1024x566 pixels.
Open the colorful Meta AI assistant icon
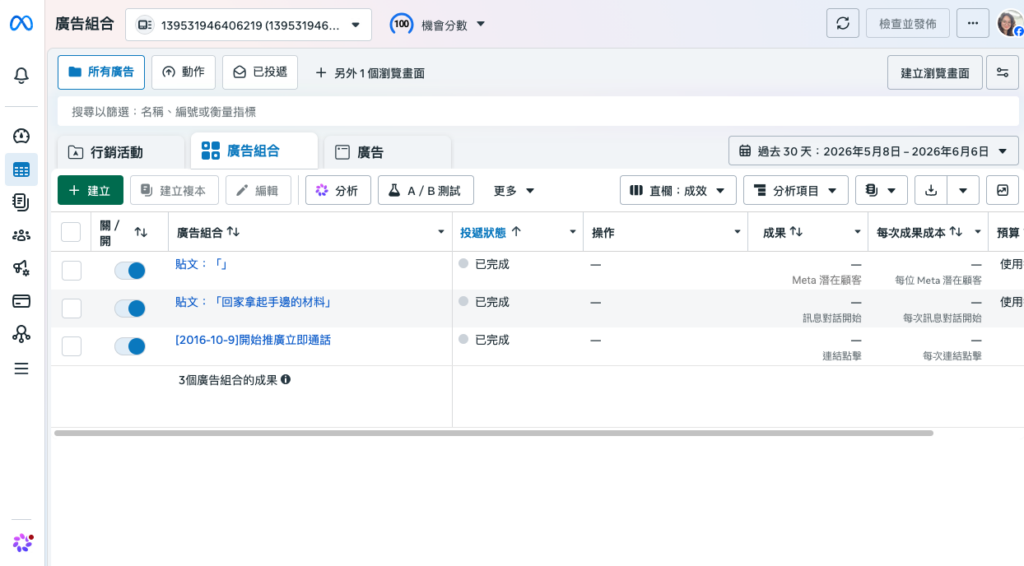click(23, 542)
